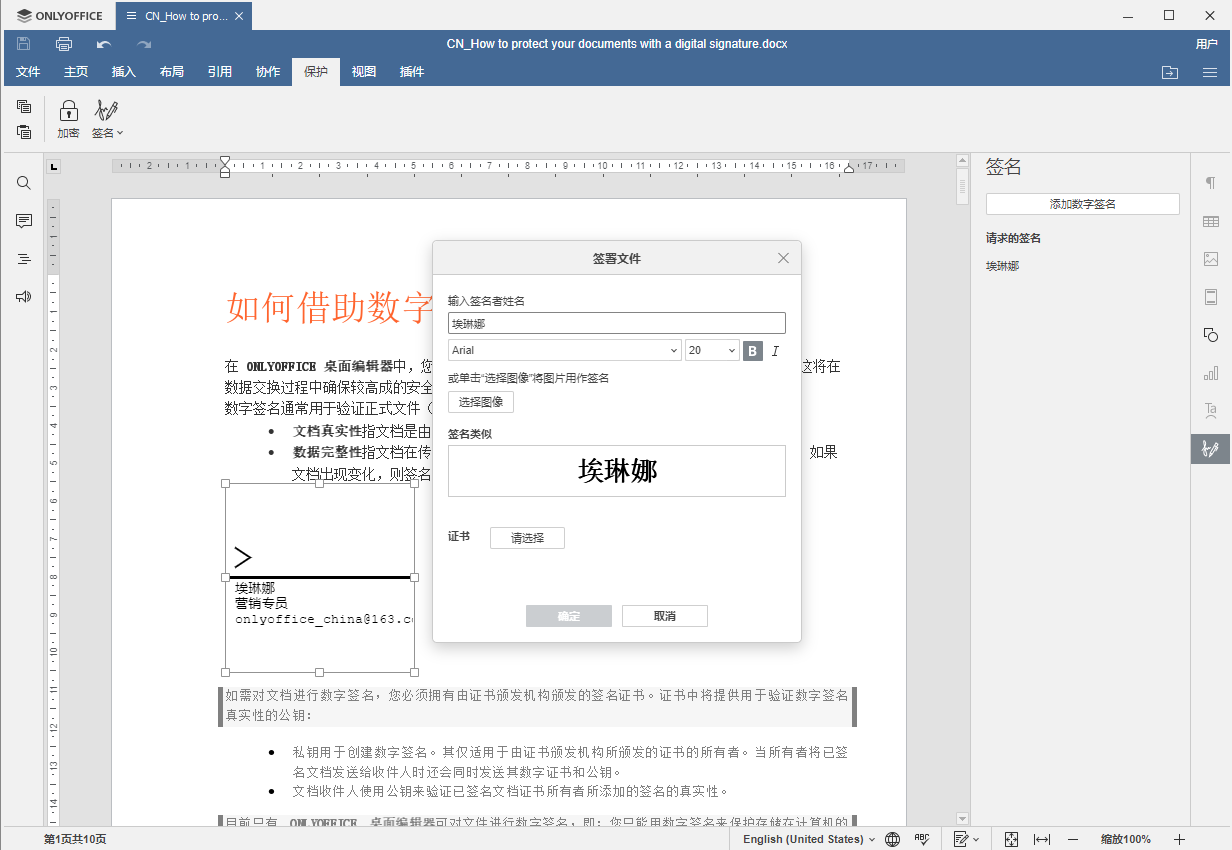
Task: Toggle signature settings sidebar icon
Action: 1211,449
